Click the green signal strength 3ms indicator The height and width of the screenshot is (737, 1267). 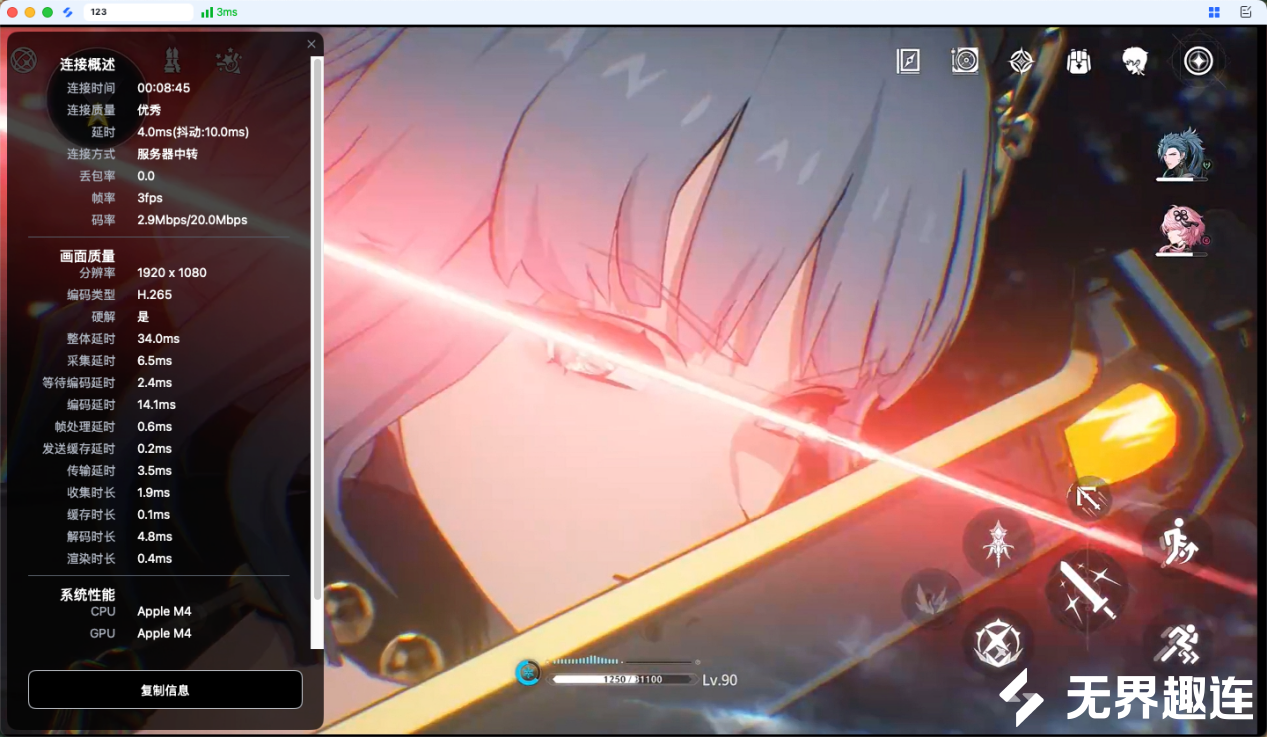click(219, 12)
